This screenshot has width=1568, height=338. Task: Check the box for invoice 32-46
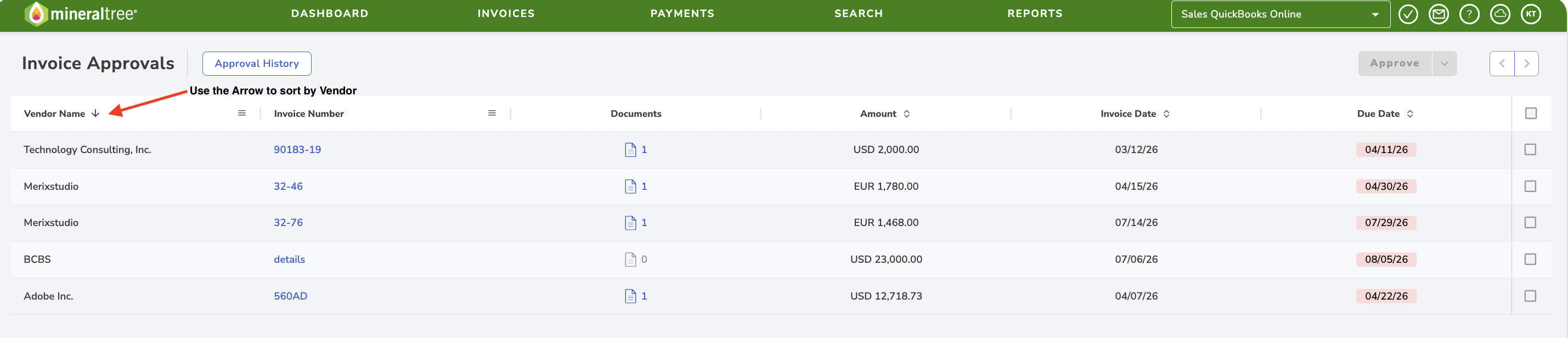click(x=1530, y=187)
